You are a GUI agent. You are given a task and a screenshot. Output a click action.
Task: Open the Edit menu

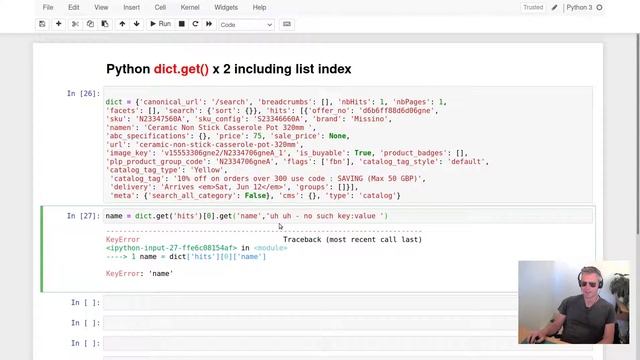pyautogui.click(x=74, y=7)
